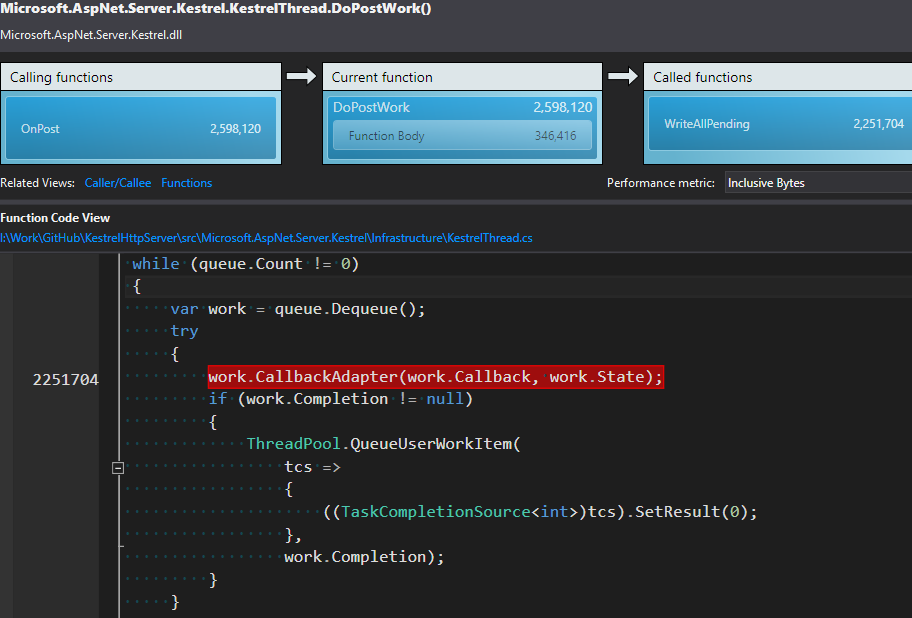912x618 pixels.
Task: Click the Called functions header
Action: (x=778, y=77)
